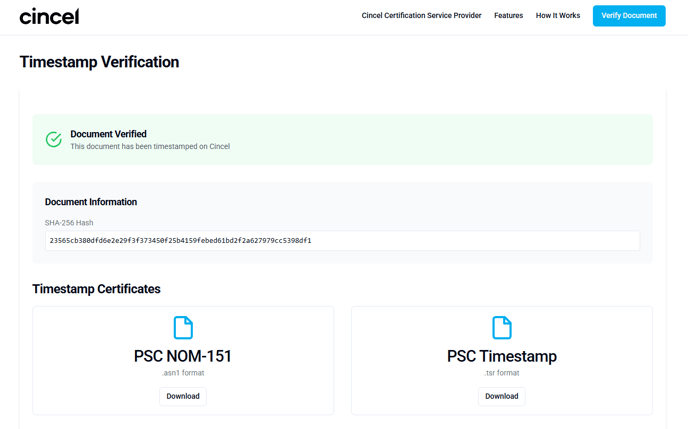Click inside the SHA-256 hash field
Image resolution: width=688 pixels, height=429 pixels.
point(342,241)
